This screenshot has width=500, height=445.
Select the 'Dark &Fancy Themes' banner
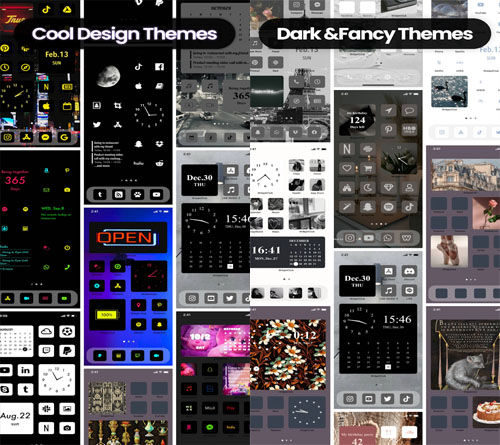[x=375, y=34]
